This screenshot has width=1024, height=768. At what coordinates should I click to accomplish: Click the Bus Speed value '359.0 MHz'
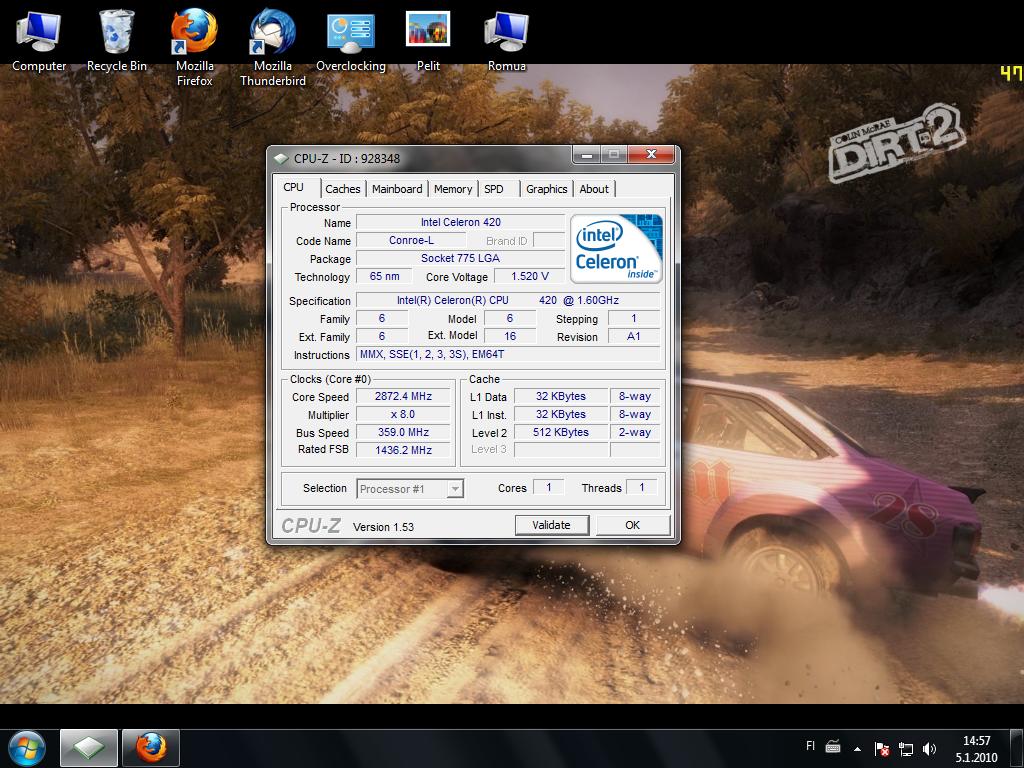pos(403,432)
